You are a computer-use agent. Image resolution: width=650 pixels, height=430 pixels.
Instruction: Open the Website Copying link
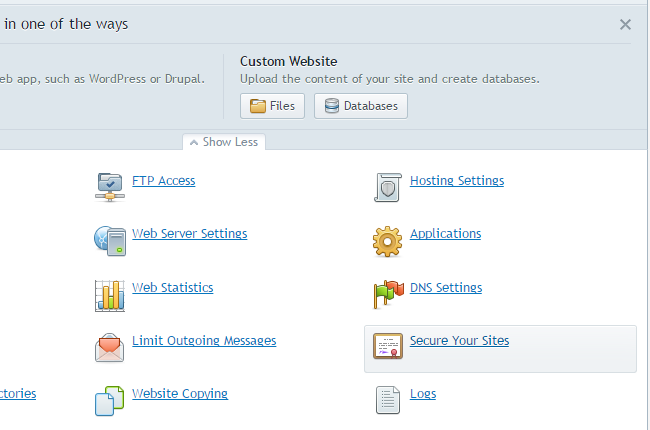pos(180,394)
